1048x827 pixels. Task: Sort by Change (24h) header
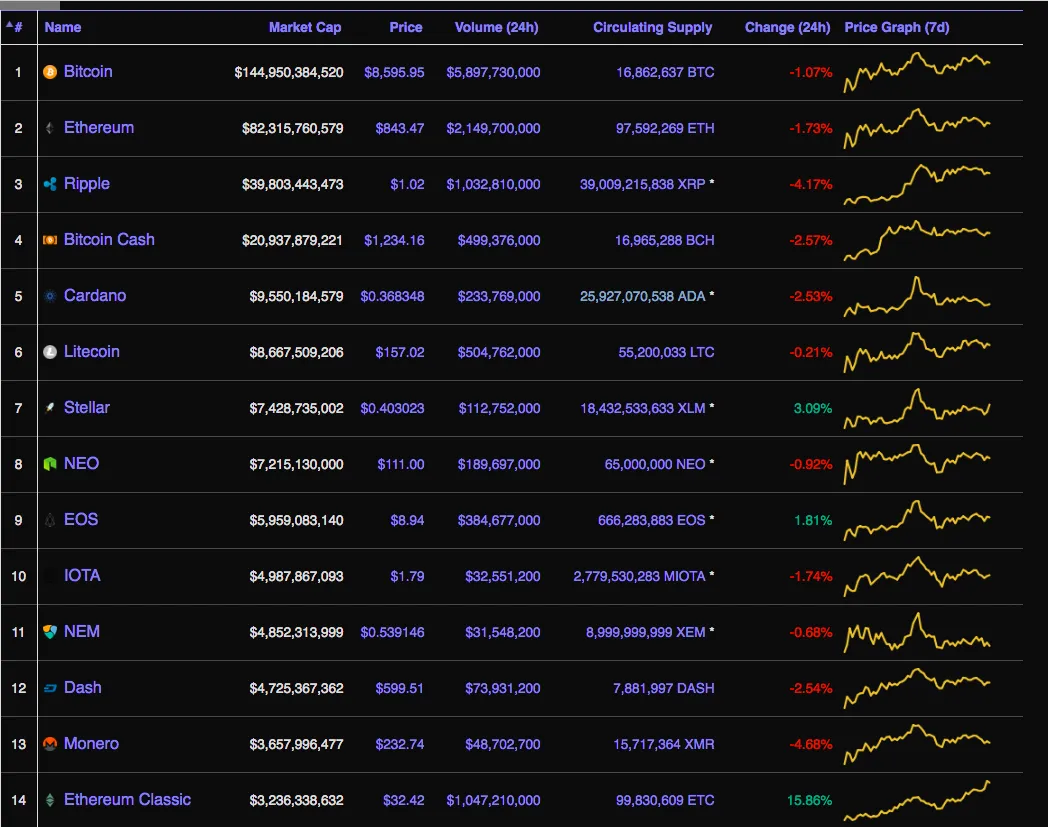[787, 27]
